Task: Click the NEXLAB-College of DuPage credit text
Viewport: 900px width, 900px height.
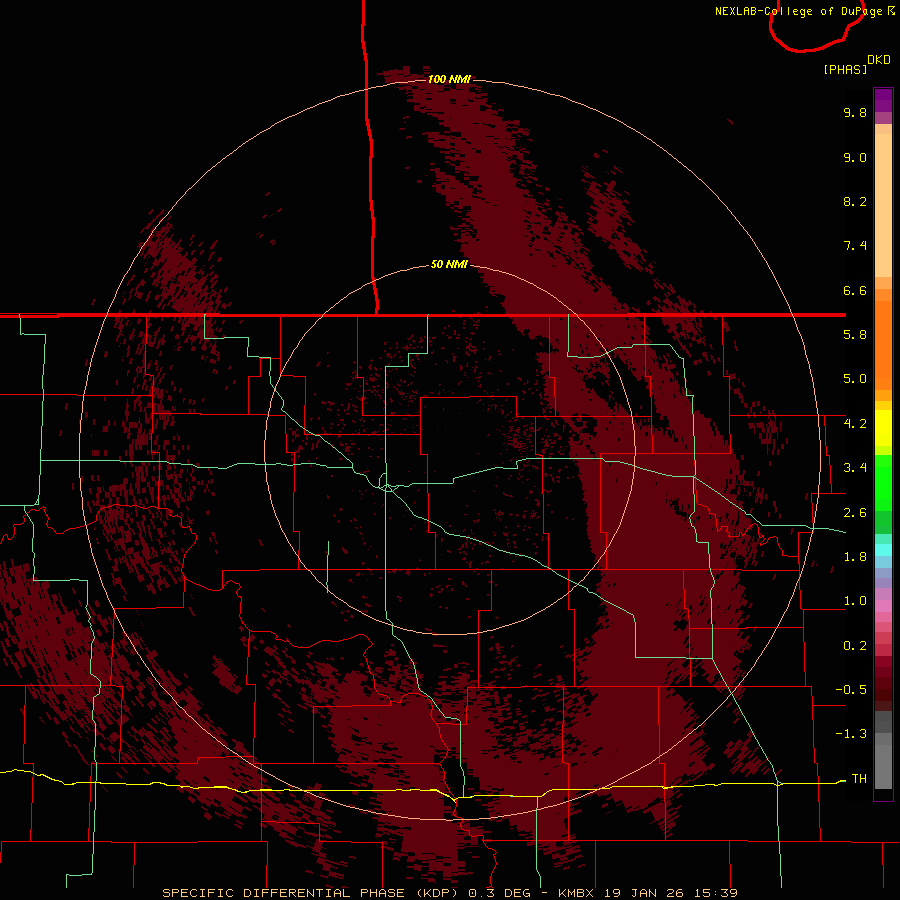Action: pos(799,11)
